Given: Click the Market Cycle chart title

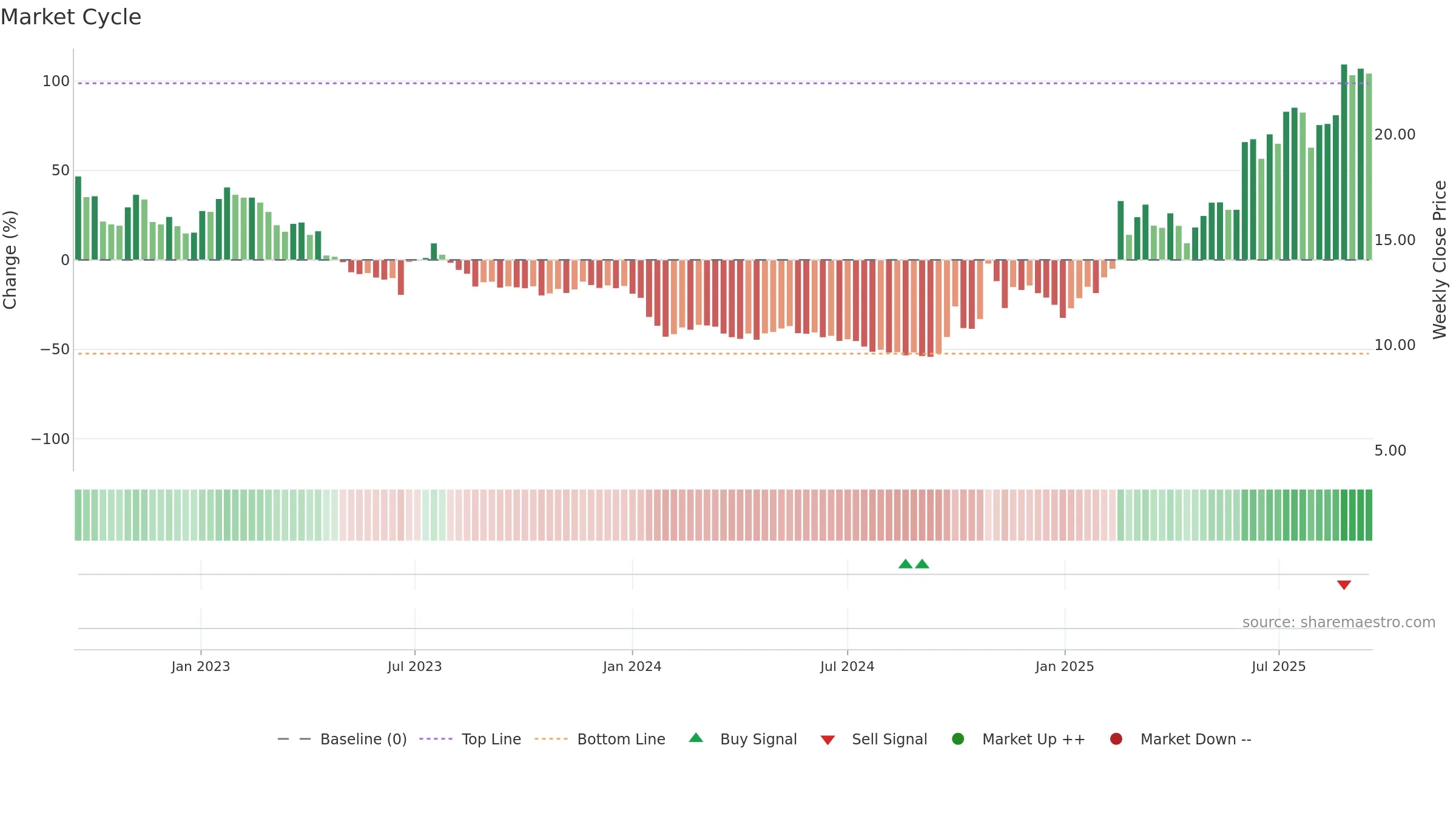Looking at the screenshot, I should [71, 17].
